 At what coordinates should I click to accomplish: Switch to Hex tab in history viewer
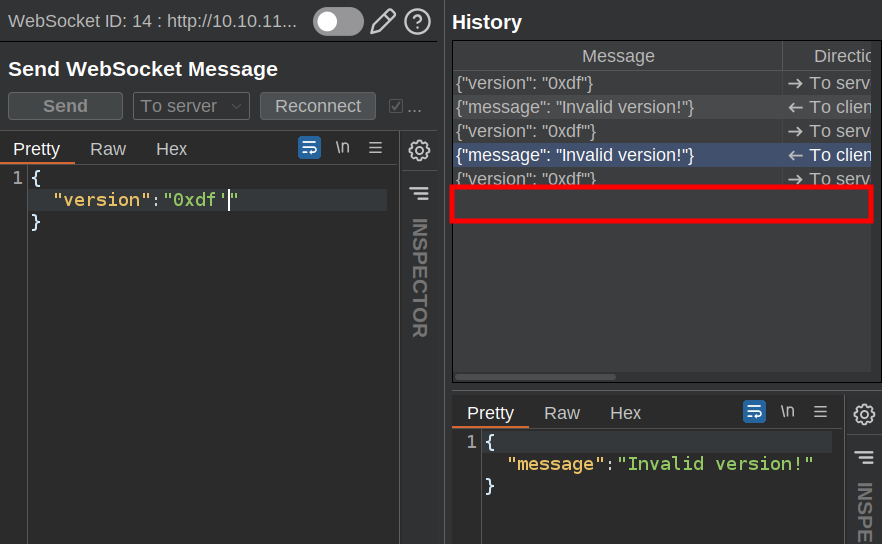click(625, 413)
